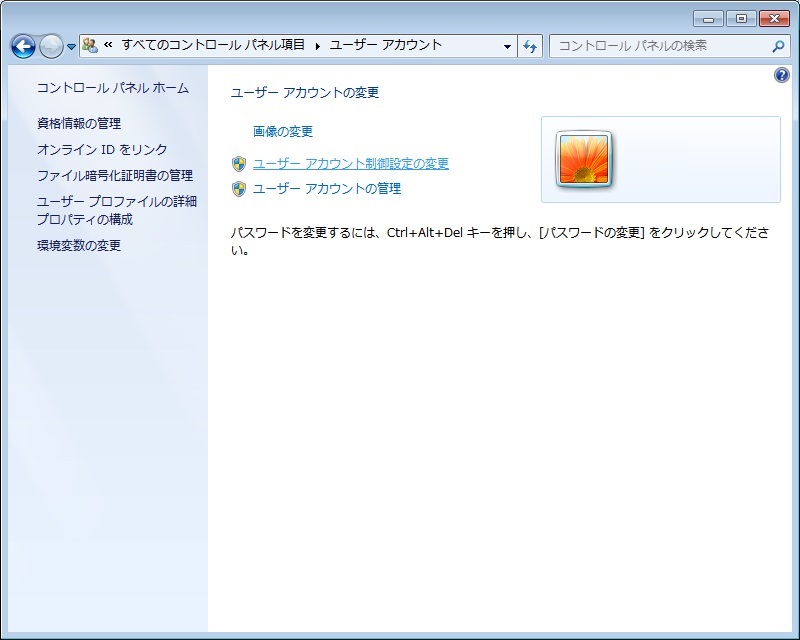800x640 pixels.
Task: Open the recent pages history dropdown arrow
Action: point(71,47)
